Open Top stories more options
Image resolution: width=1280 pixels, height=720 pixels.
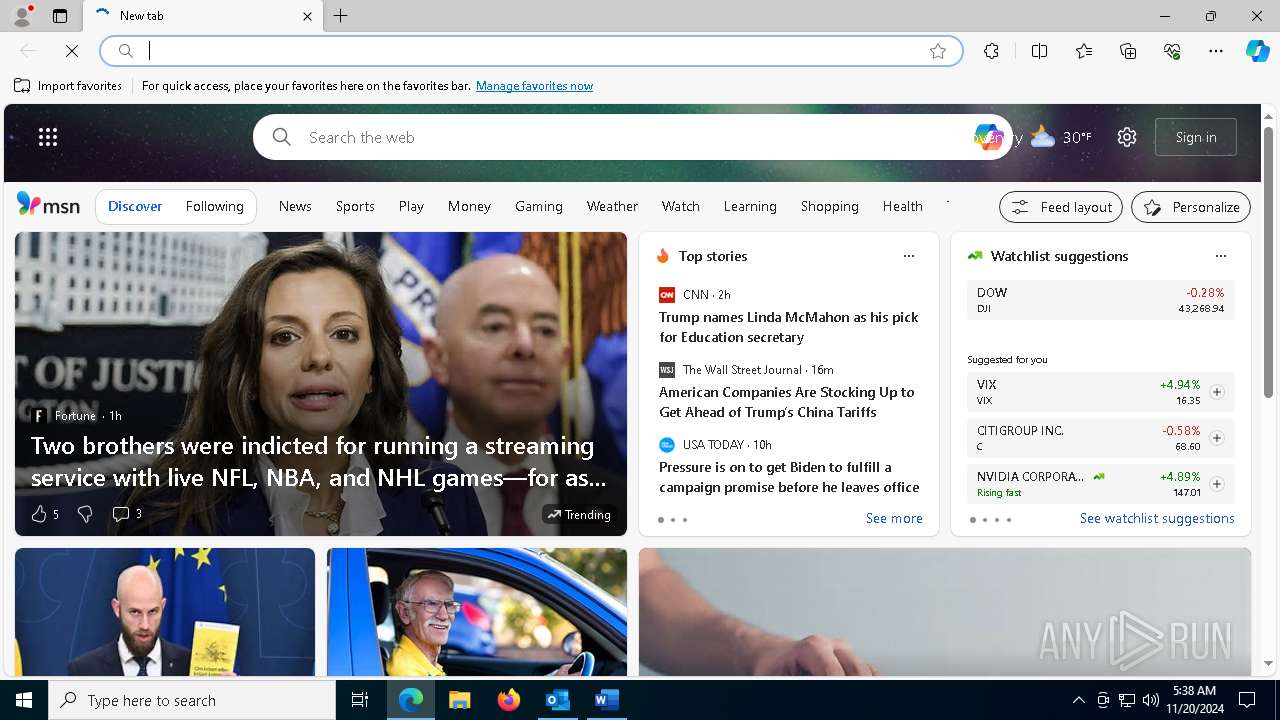(x=909, y=256)
